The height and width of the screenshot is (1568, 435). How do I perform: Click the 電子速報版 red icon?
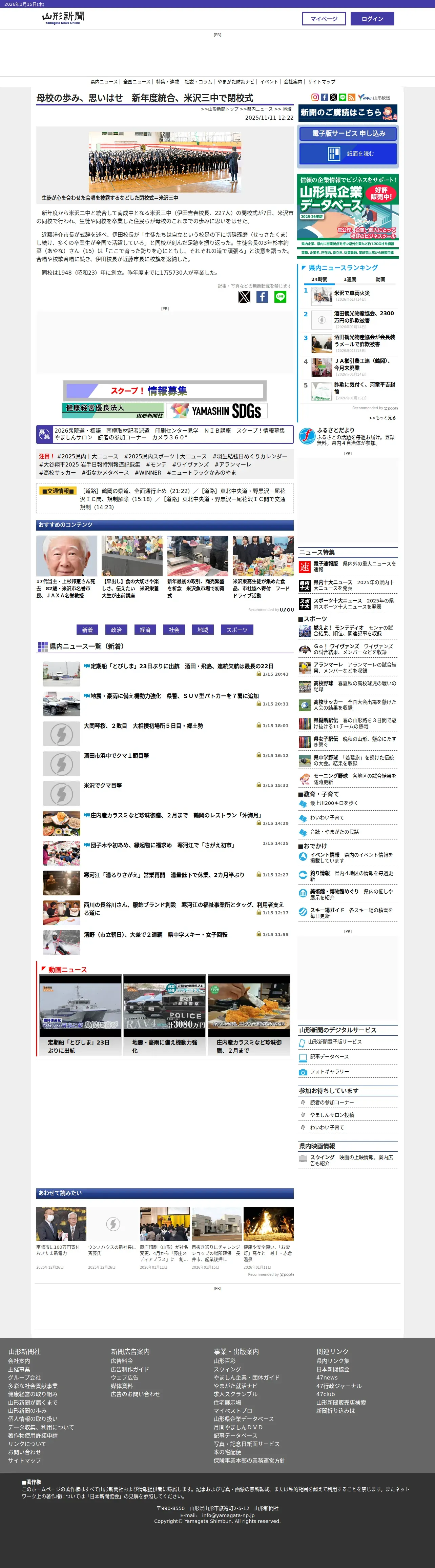(304, 567)
